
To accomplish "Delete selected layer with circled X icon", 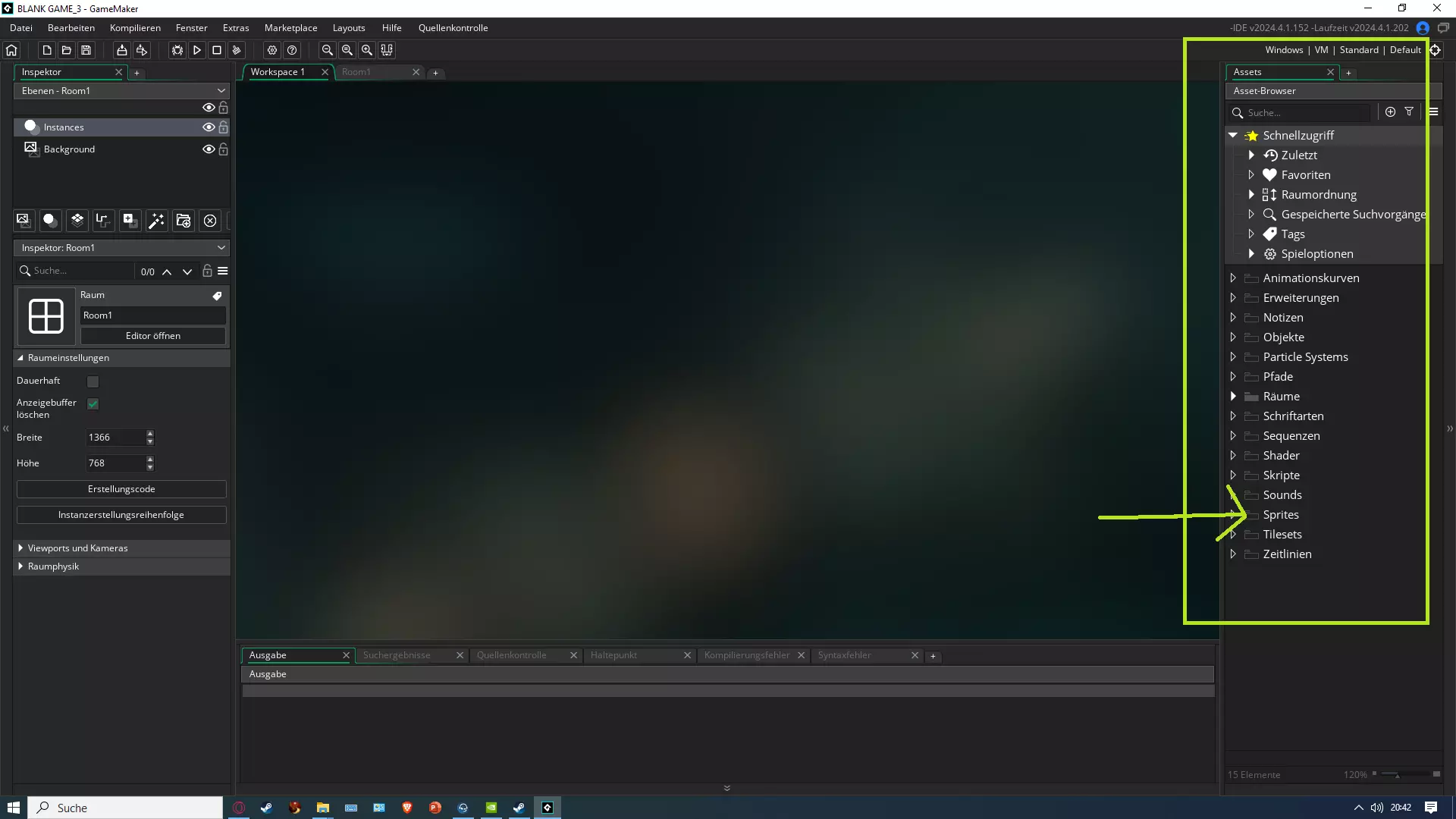I will (210, 221).
